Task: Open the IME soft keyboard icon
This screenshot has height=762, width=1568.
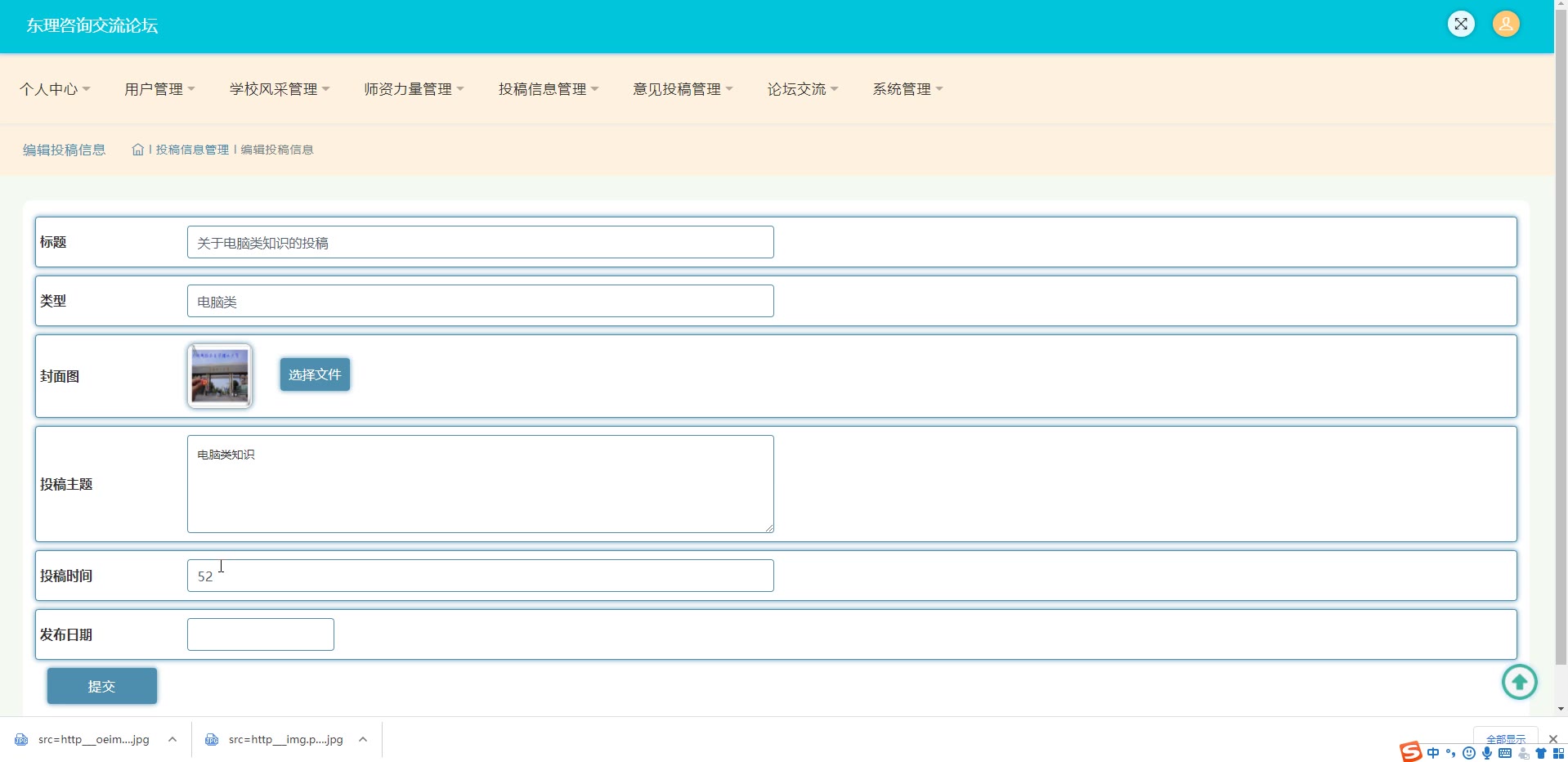Action: click(1505, 753)
